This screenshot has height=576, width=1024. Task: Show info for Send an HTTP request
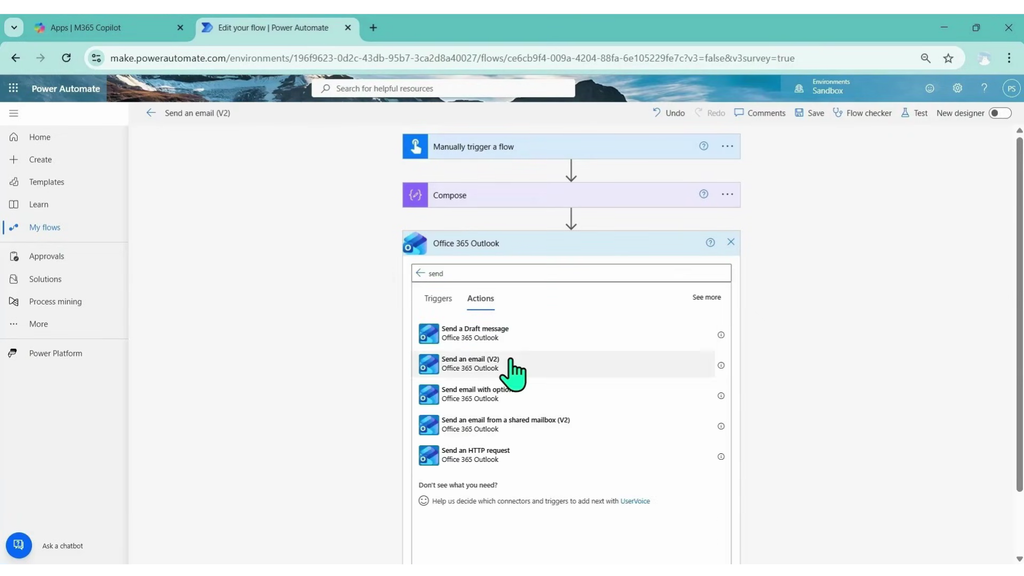tap(721, 457)
